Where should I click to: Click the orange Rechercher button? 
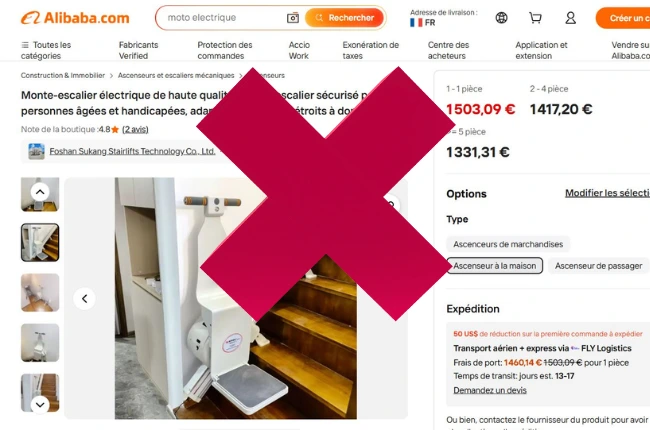(x=344, y=18)
